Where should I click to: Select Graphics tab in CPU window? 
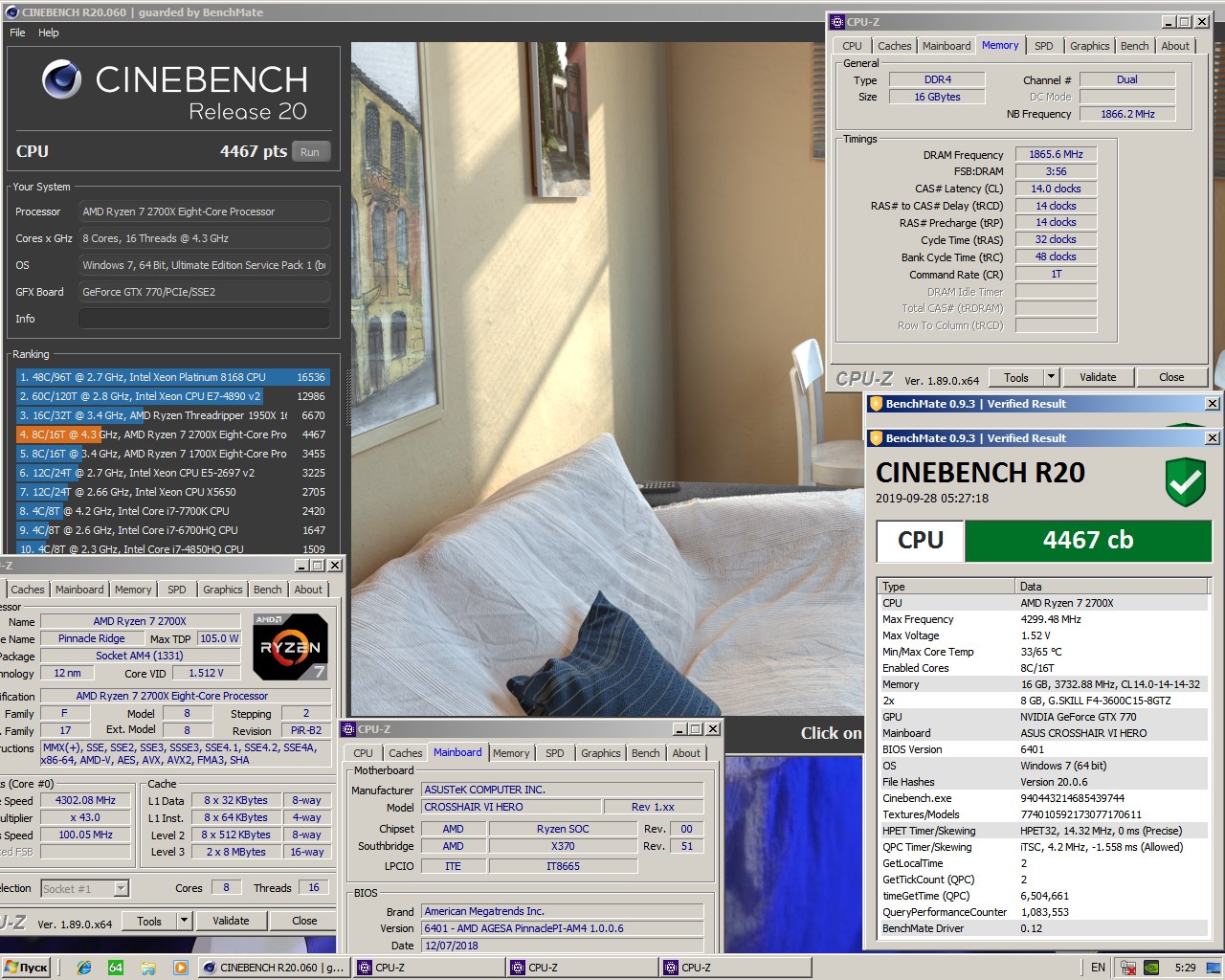point(222,590)
